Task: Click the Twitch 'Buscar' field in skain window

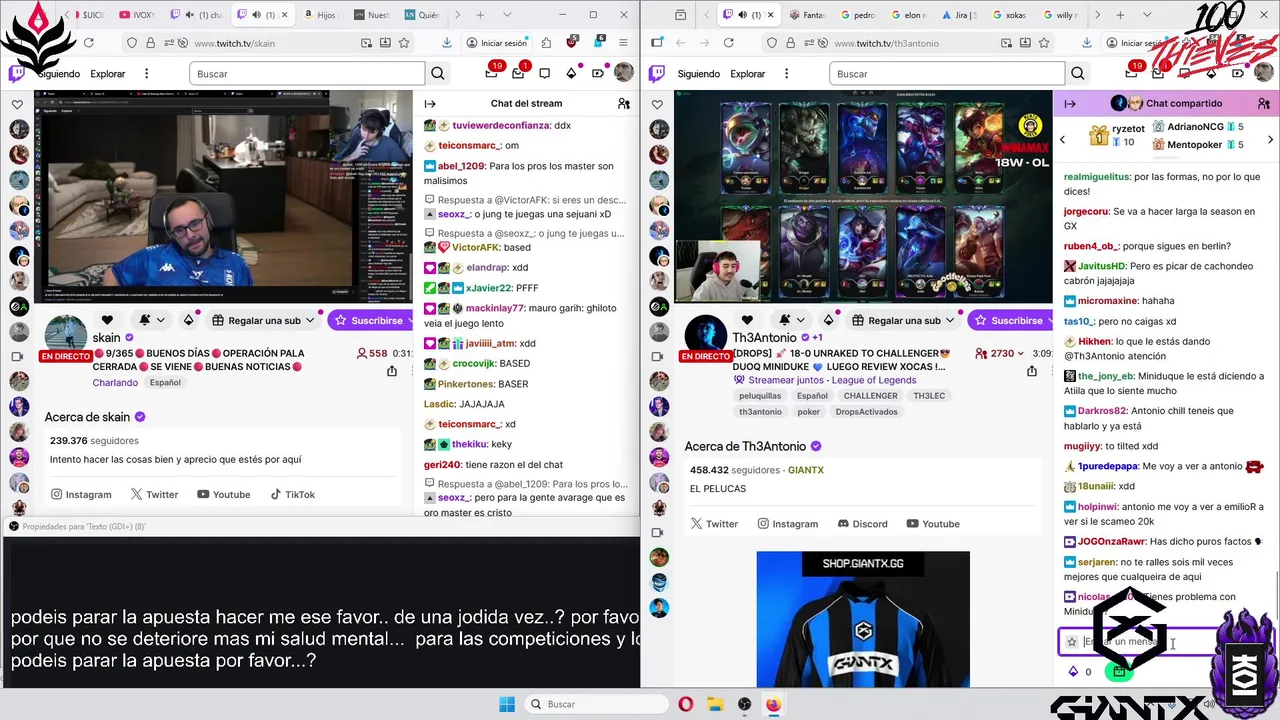Action: [x=306, y=74]
